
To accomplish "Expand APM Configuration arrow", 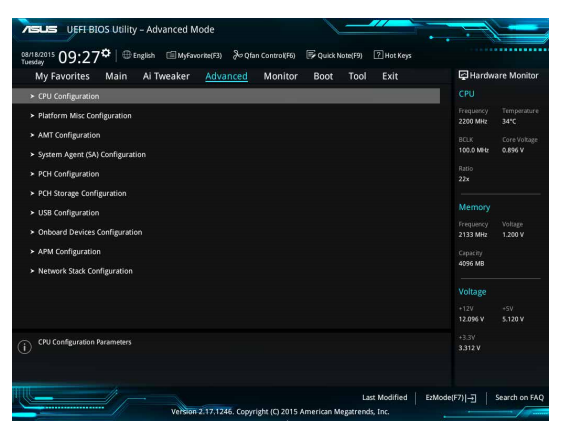I will pos(32,252).
